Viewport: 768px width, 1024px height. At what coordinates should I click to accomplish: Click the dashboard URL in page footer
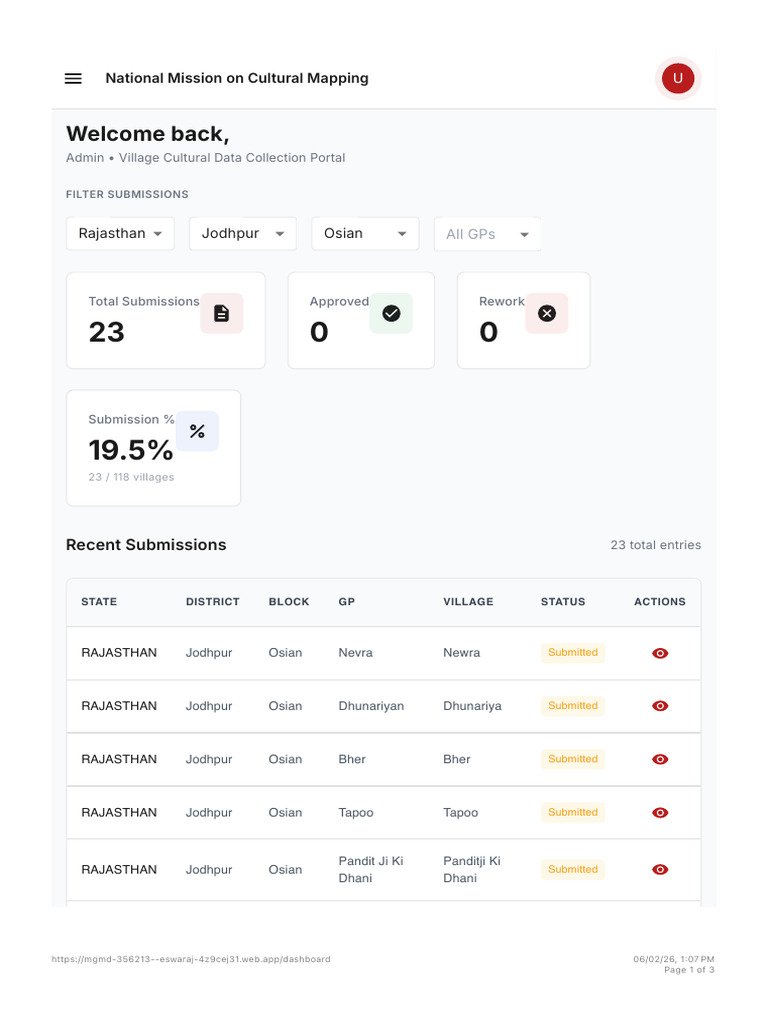coord(191,959)
